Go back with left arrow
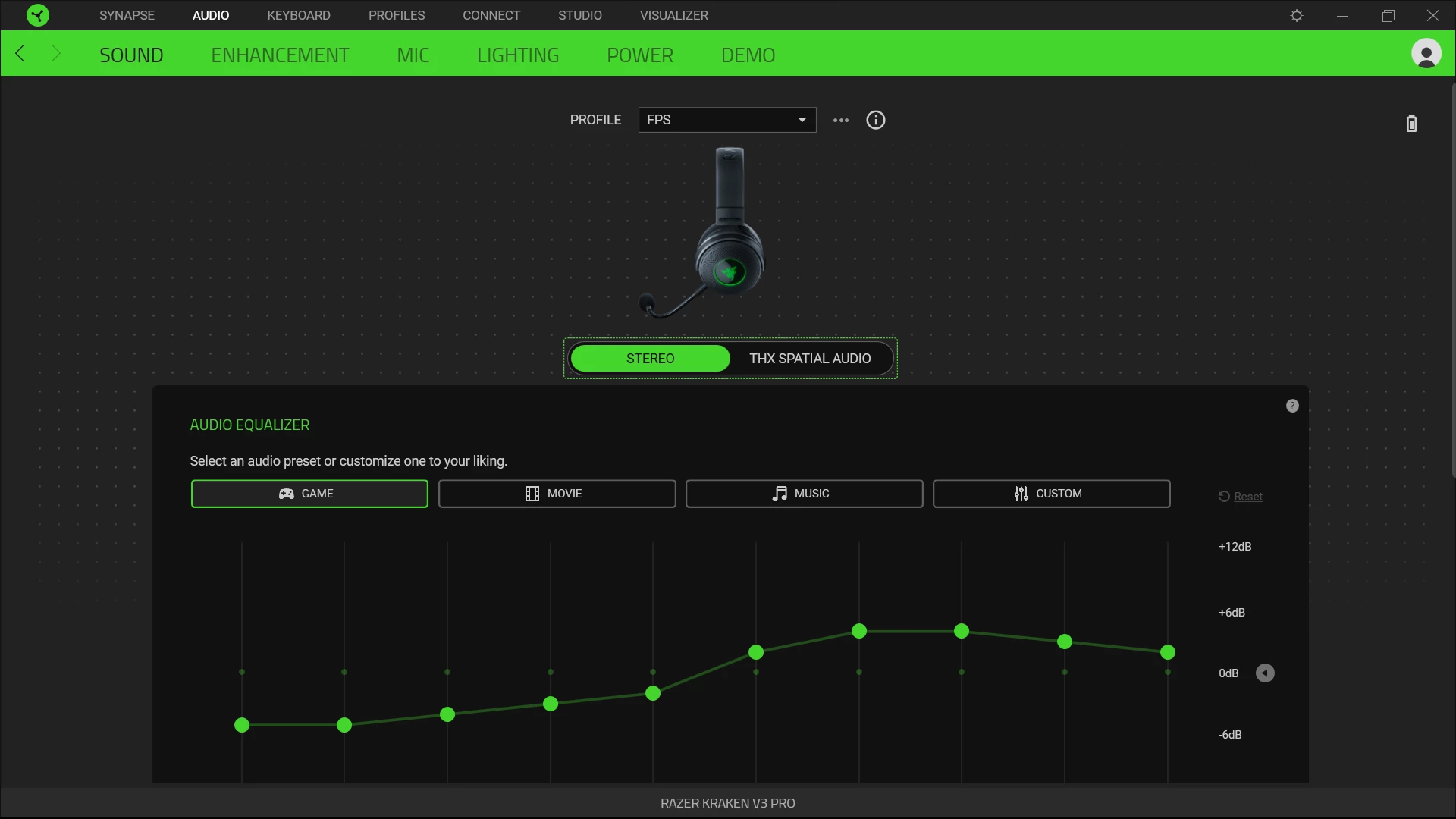Viewport: 1456px width, 819px height. pos(20,54)
